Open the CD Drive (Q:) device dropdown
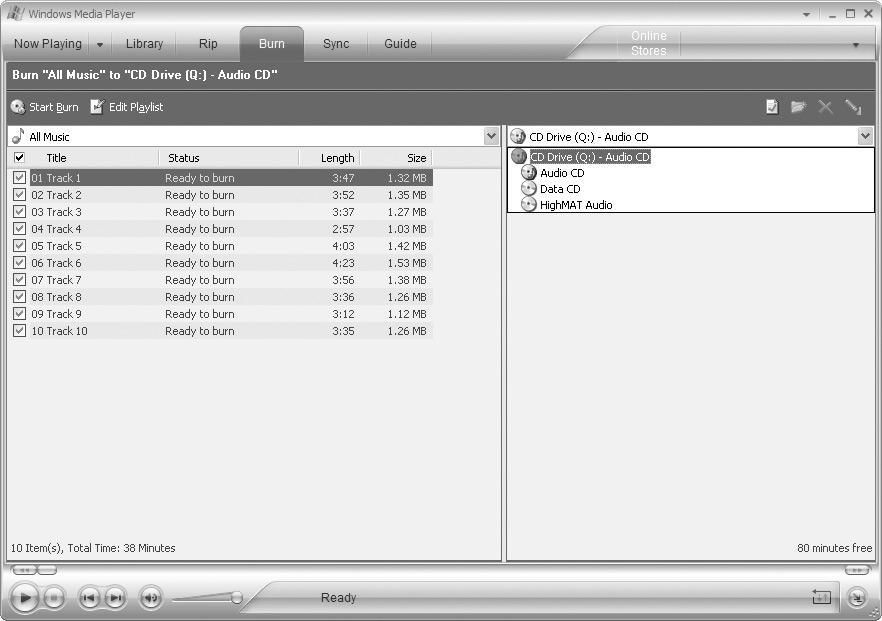The image size is (882, 621). (865, 136)
